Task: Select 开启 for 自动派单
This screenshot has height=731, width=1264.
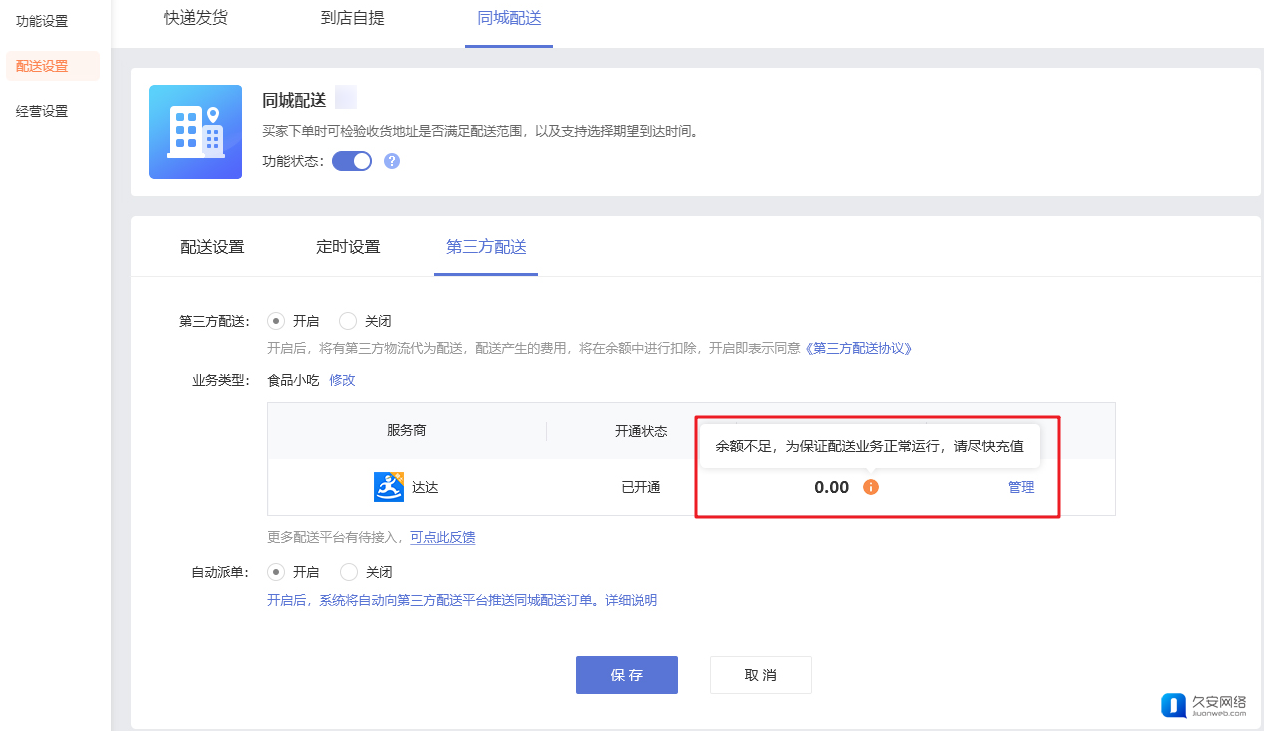Action: [x=276, y=572]
